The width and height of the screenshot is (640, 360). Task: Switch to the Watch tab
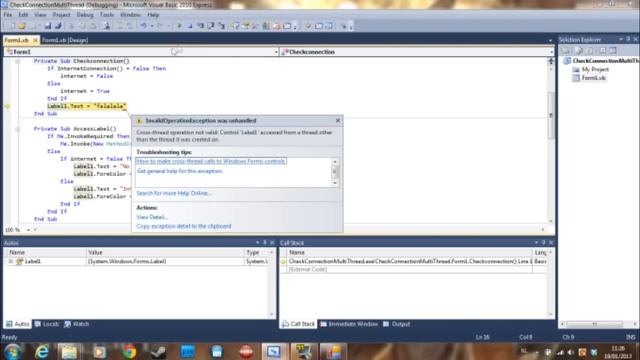[x=77, y=324]
